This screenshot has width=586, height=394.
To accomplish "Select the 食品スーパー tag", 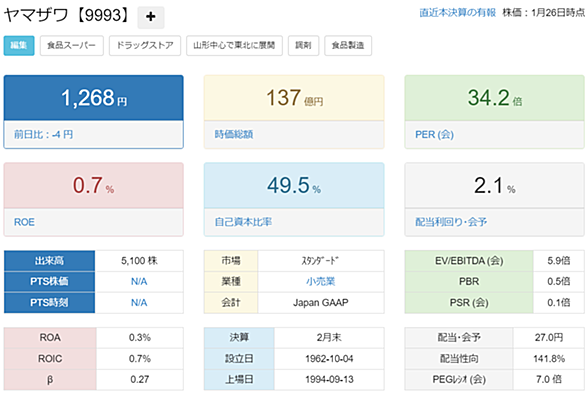I will click(x=71, y=46).
